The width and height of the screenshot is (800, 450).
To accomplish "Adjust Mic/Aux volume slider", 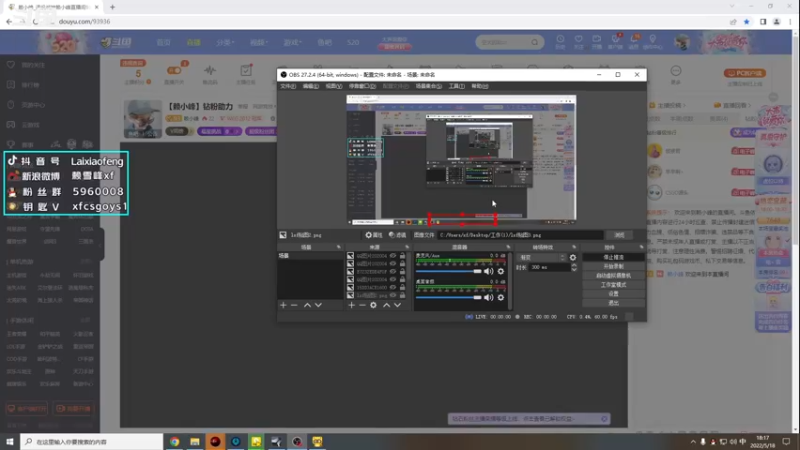I will [x=448, y=271].
